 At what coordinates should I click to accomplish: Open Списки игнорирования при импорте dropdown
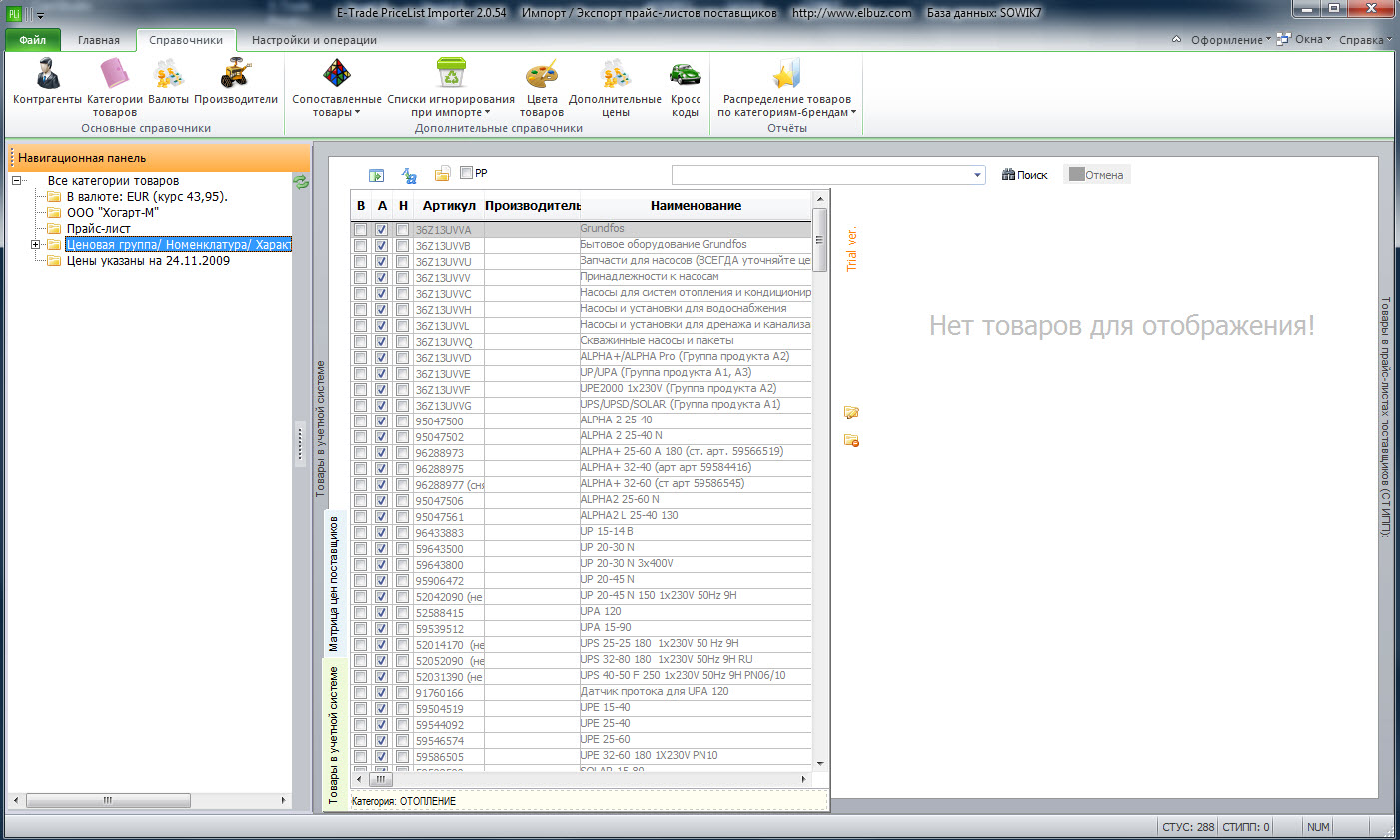tap(451, 87)
